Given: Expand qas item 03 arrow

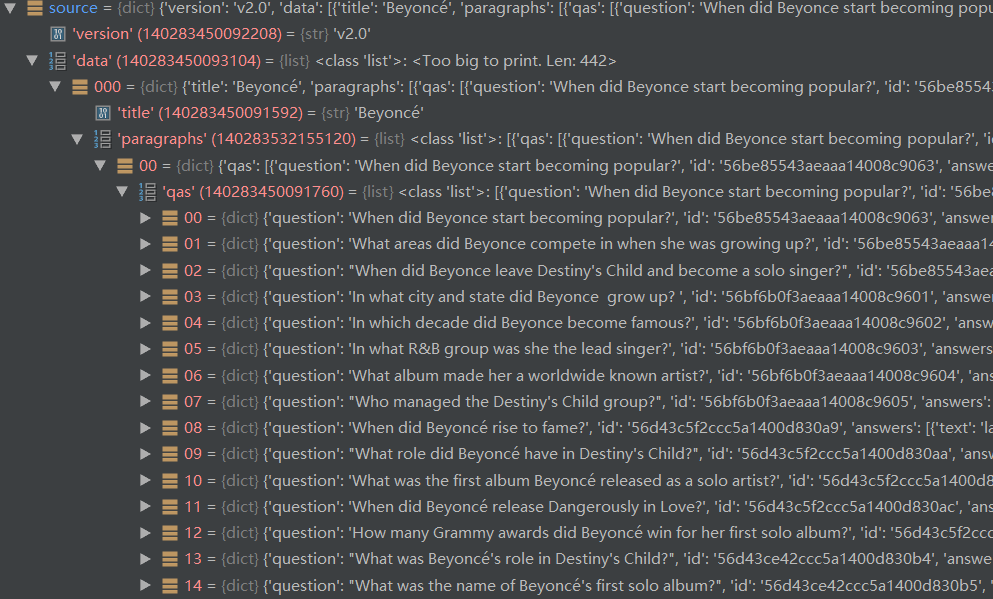Looking at the screenshot, I should [145, 296].
